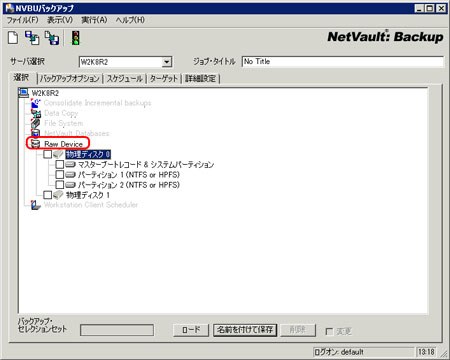Viewport: 450px width, 360px height.
Task: Select パーティション 1 (NTFS or HPFS) label
Action: pos(129,175)
